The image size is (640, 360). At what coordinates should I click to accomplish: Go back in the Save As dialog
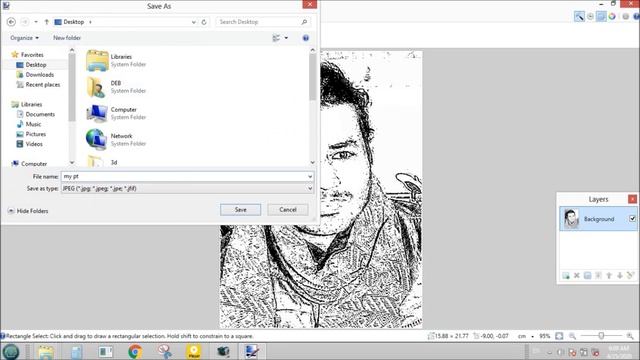11,22
